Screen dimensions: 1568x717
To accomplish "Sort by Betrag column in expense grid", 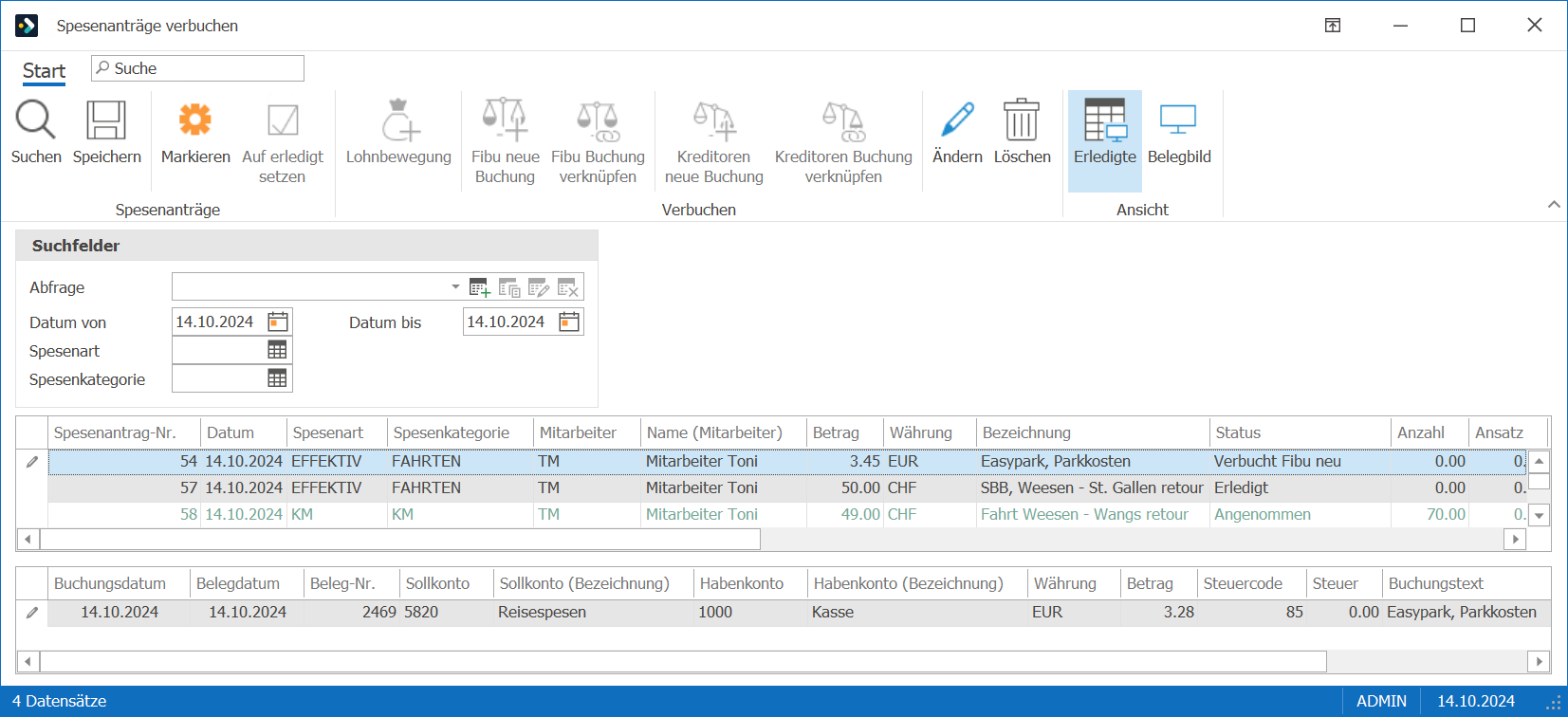I will point(844,432).
